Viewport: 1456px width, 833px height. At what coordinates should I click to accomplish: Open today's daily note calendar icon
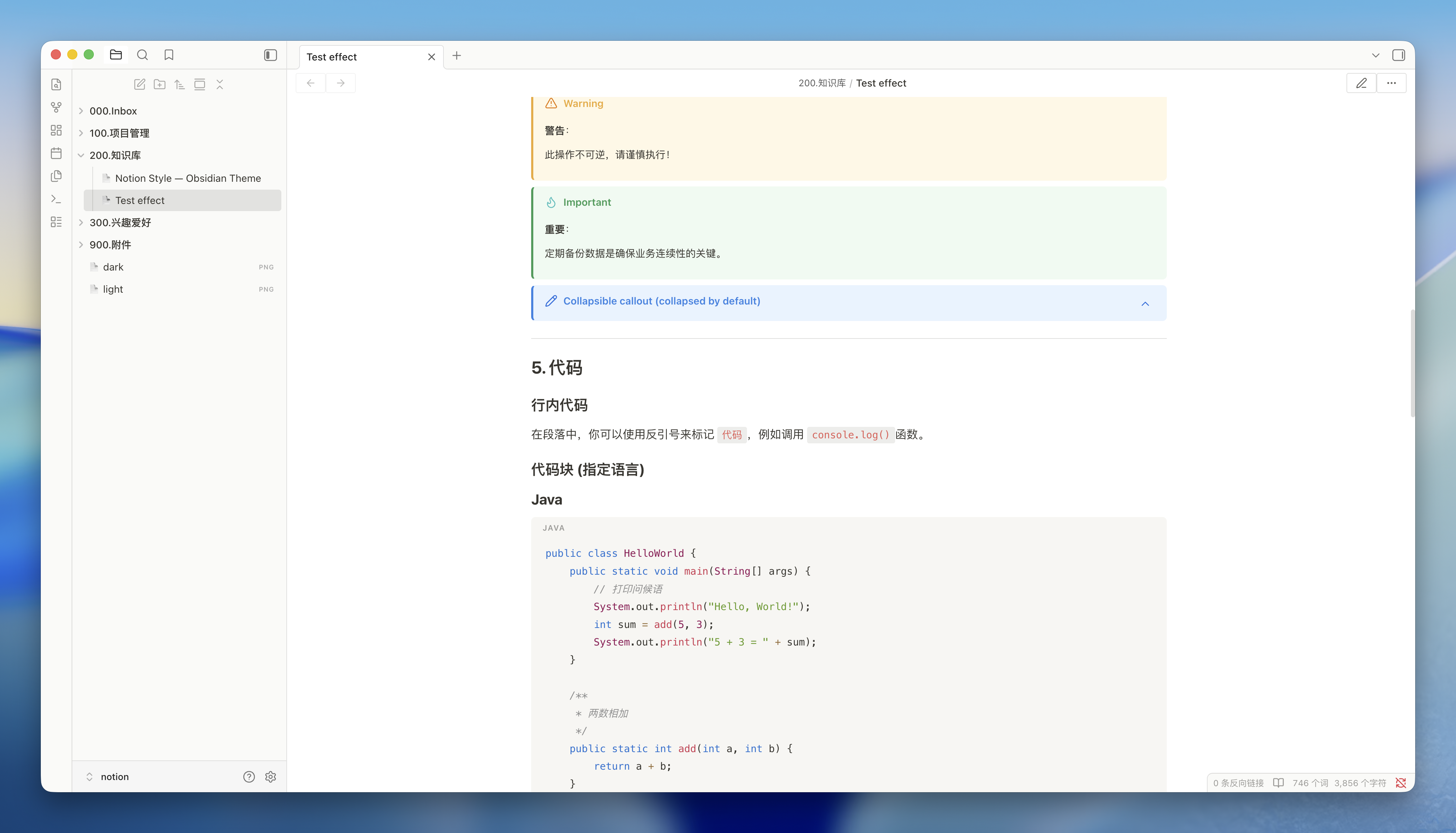click(56, 154)
